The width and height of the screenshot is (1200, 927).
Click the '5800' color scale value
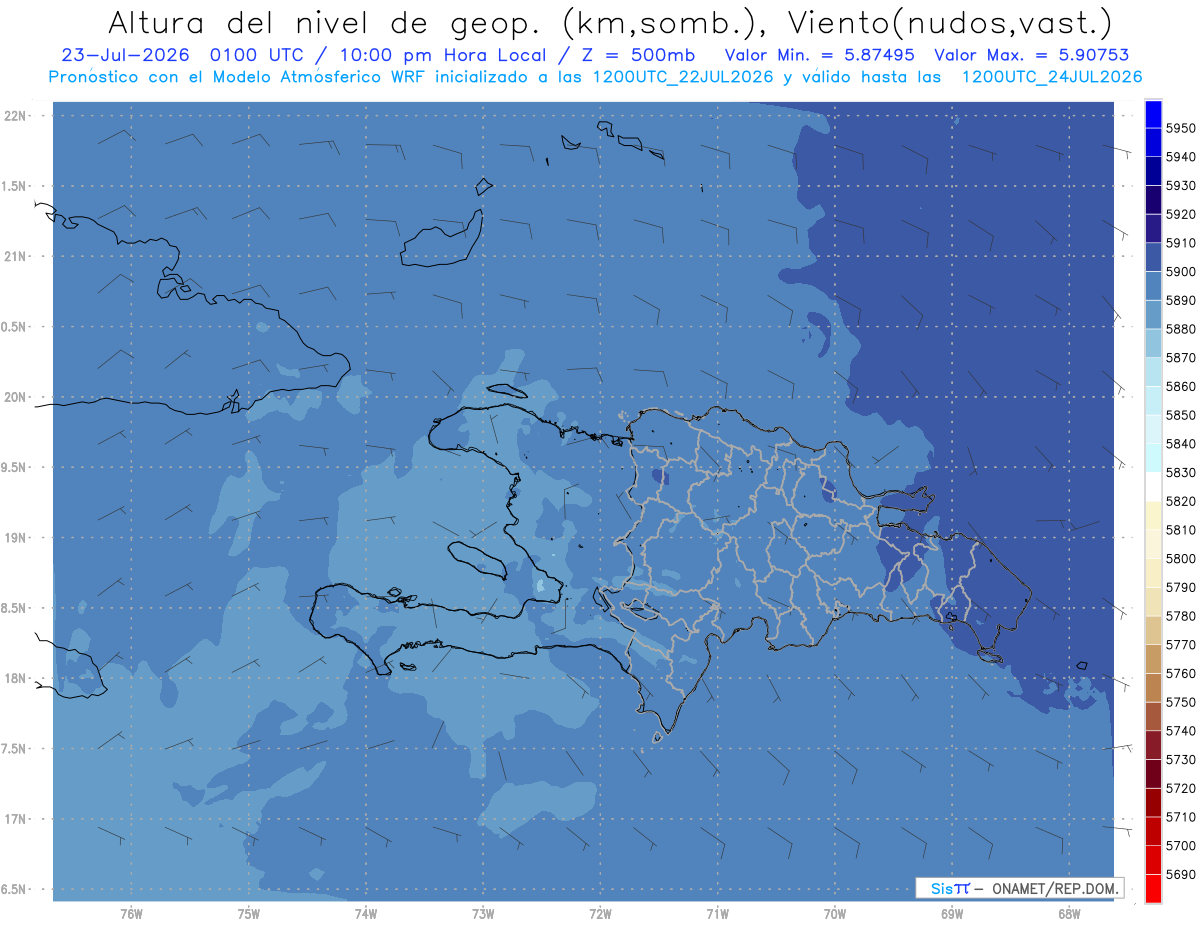(x=1181, y=558)
